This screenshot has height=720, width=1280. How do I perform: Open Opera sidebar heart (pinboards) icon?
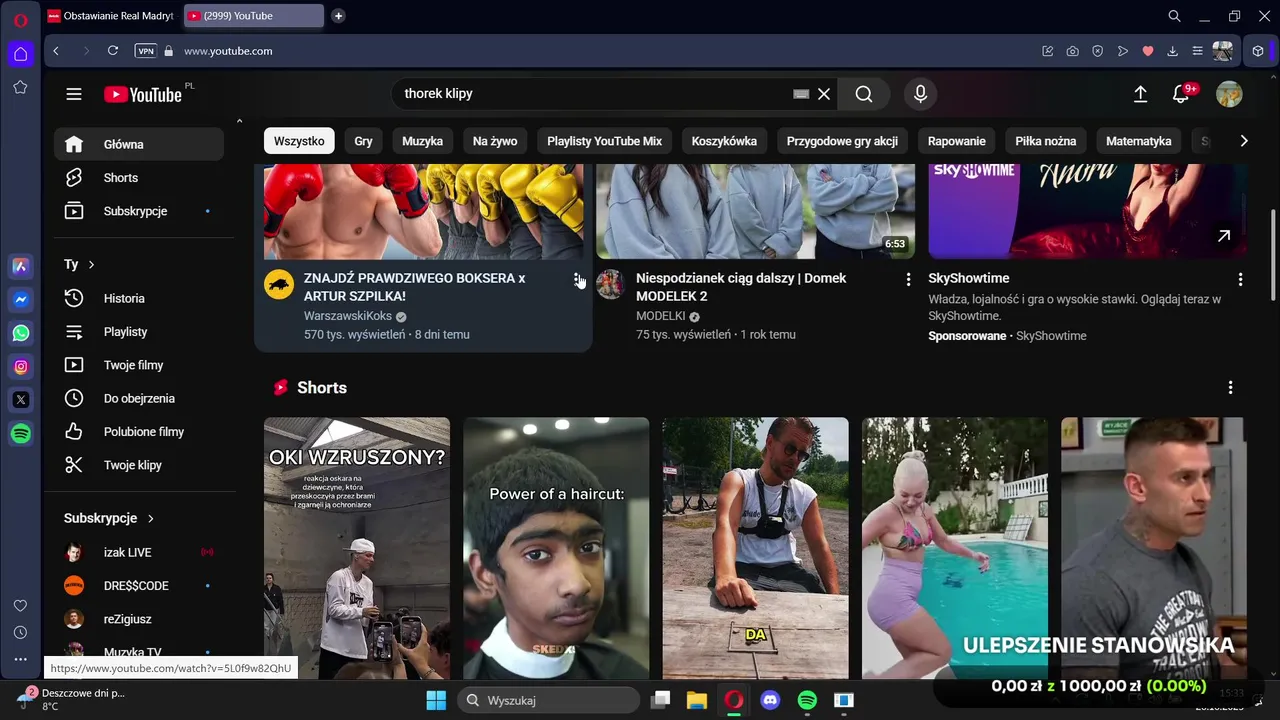pos(20,606)
